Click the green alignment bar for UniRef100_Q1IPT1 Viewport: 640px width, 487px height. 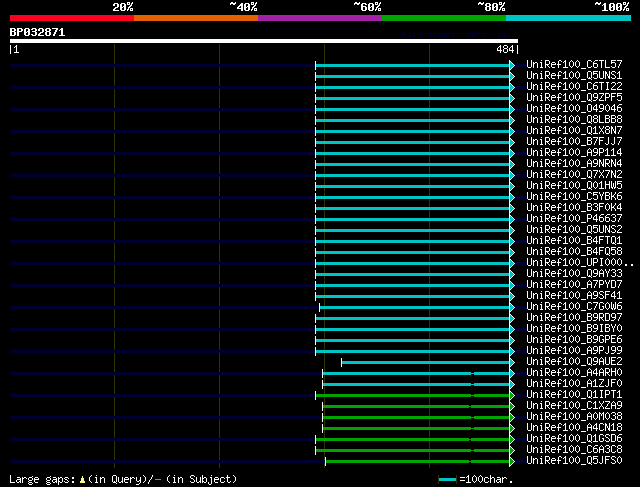pyautogui.click(x=412, y=396)
